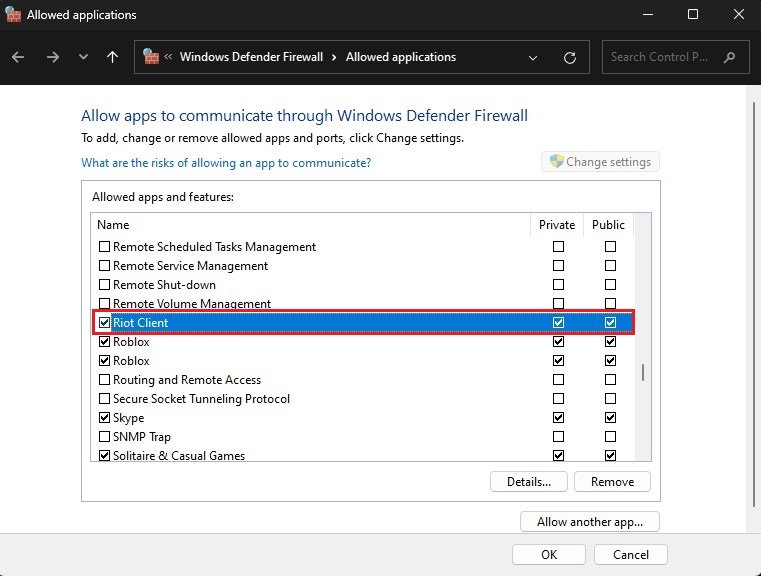Click the double-chevron in address bar path

pos(169,57)
